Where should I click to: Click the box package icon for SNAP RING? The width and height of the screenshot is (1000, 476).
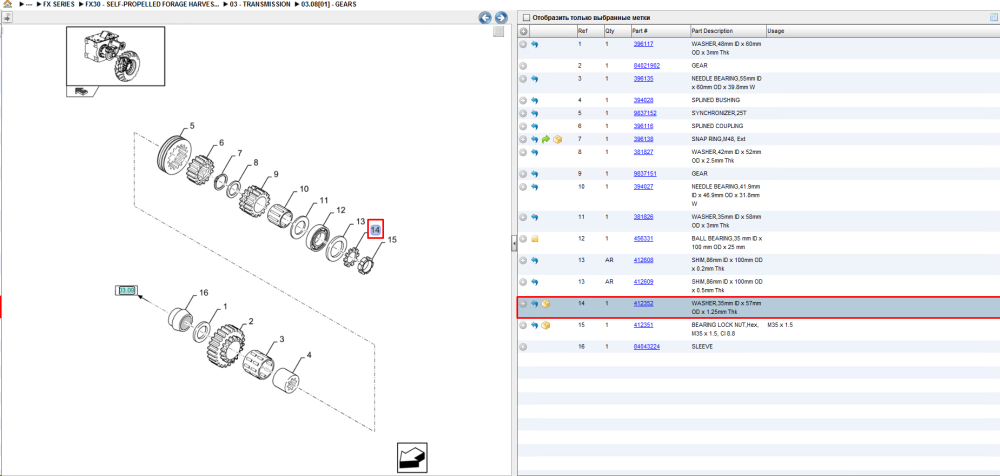coord(557,139)
